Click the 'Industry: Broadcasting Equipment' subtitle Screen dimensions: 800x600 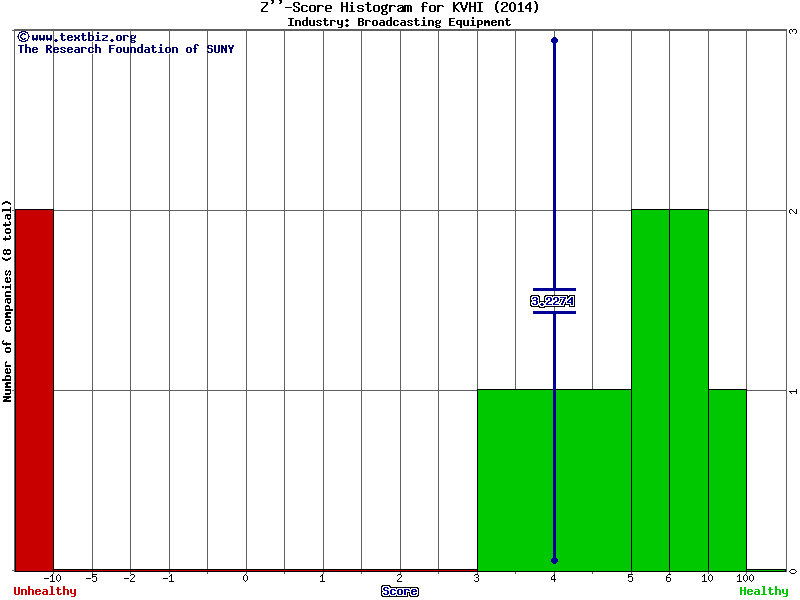pyautogui.click(x=399, y=21)
